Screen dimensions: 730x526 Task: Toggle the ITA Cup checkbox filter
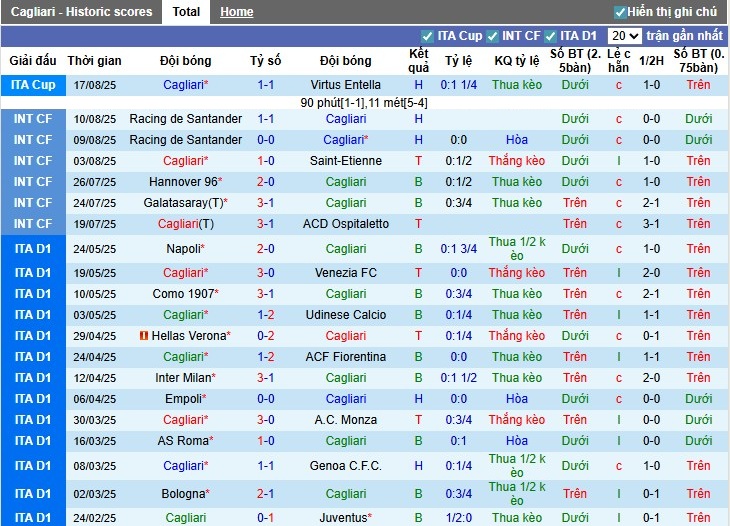[428, 36]
